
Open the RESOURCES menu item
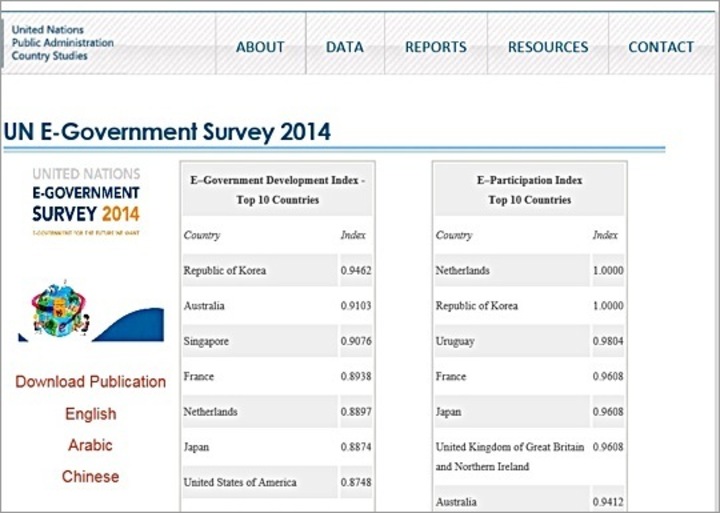pos(548,47)
